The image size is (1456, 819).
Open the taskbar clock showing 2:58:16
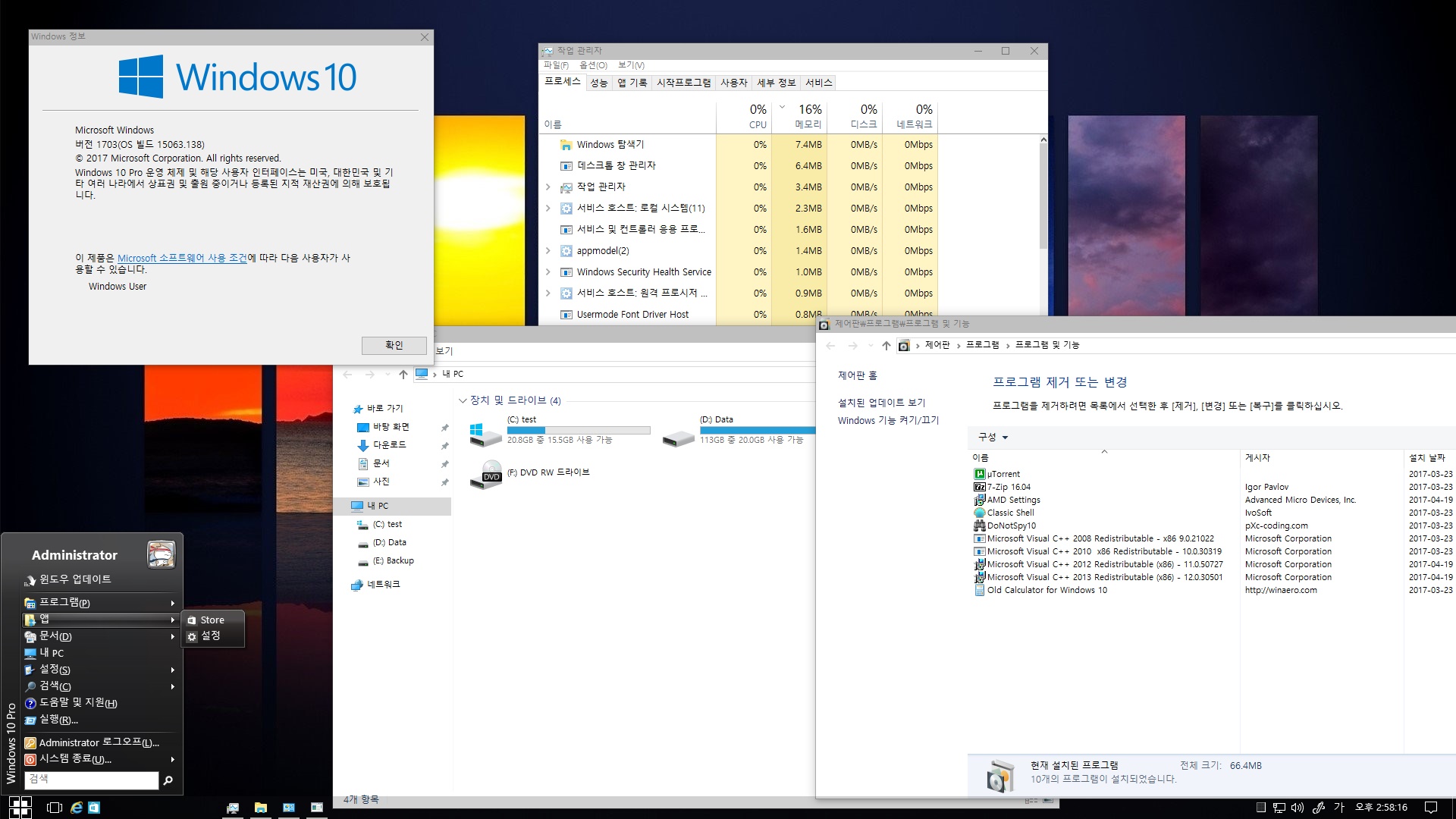click(1381, 808)
